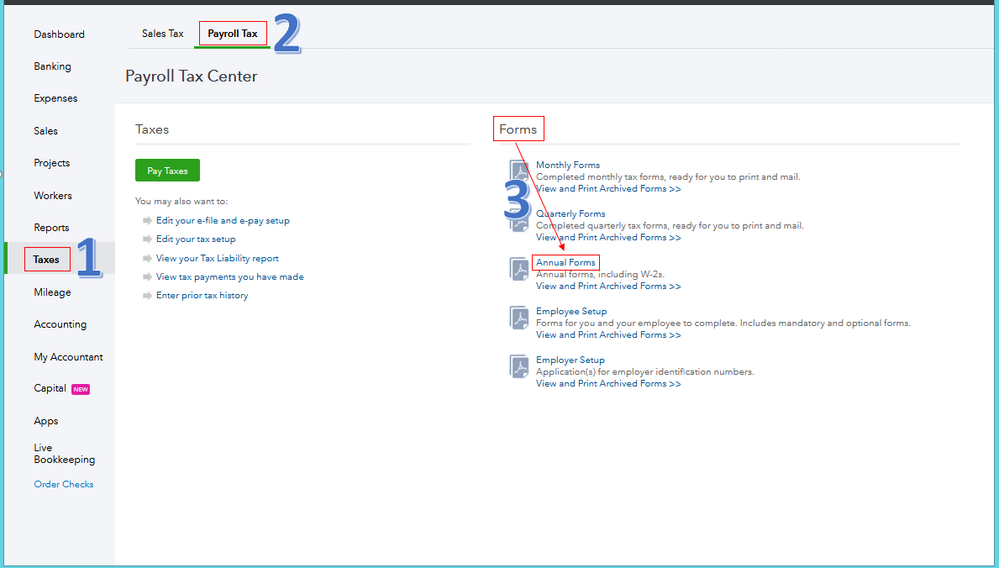Screen dimensions: 999x568
Task: Click arrow bullet beside Enter prior tax history
Action: [147, 295]
